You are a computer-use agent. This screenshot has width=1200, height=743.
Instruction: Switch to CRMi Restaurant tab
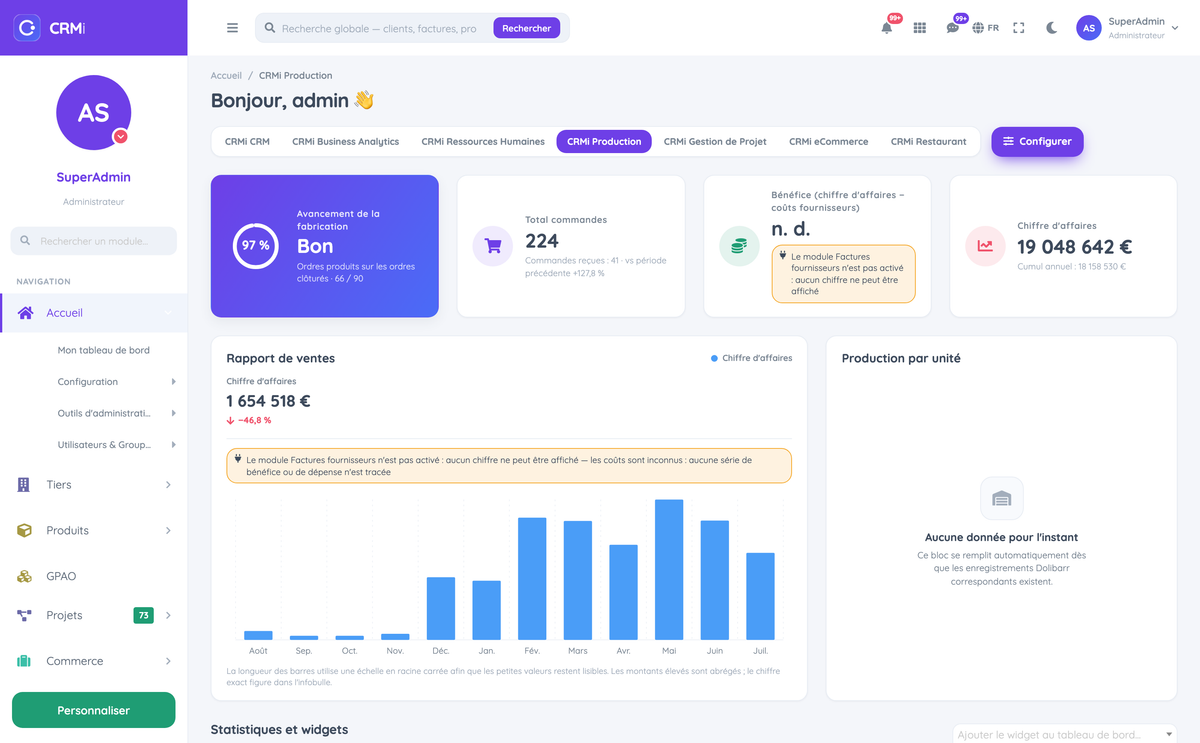click(929, 142)
